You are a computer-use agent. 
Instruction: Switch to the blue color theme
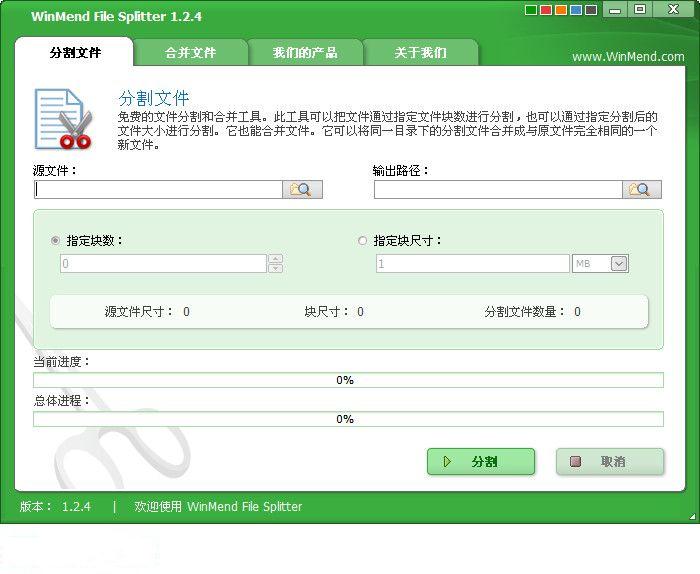[576, 10]
